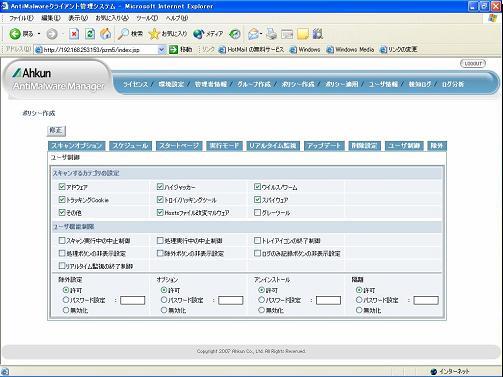Image resolution: width=503 pixels, height=377 pixels.
Task: Select パスワード設定 radio under オプション
Action: (x=164, y=300)
